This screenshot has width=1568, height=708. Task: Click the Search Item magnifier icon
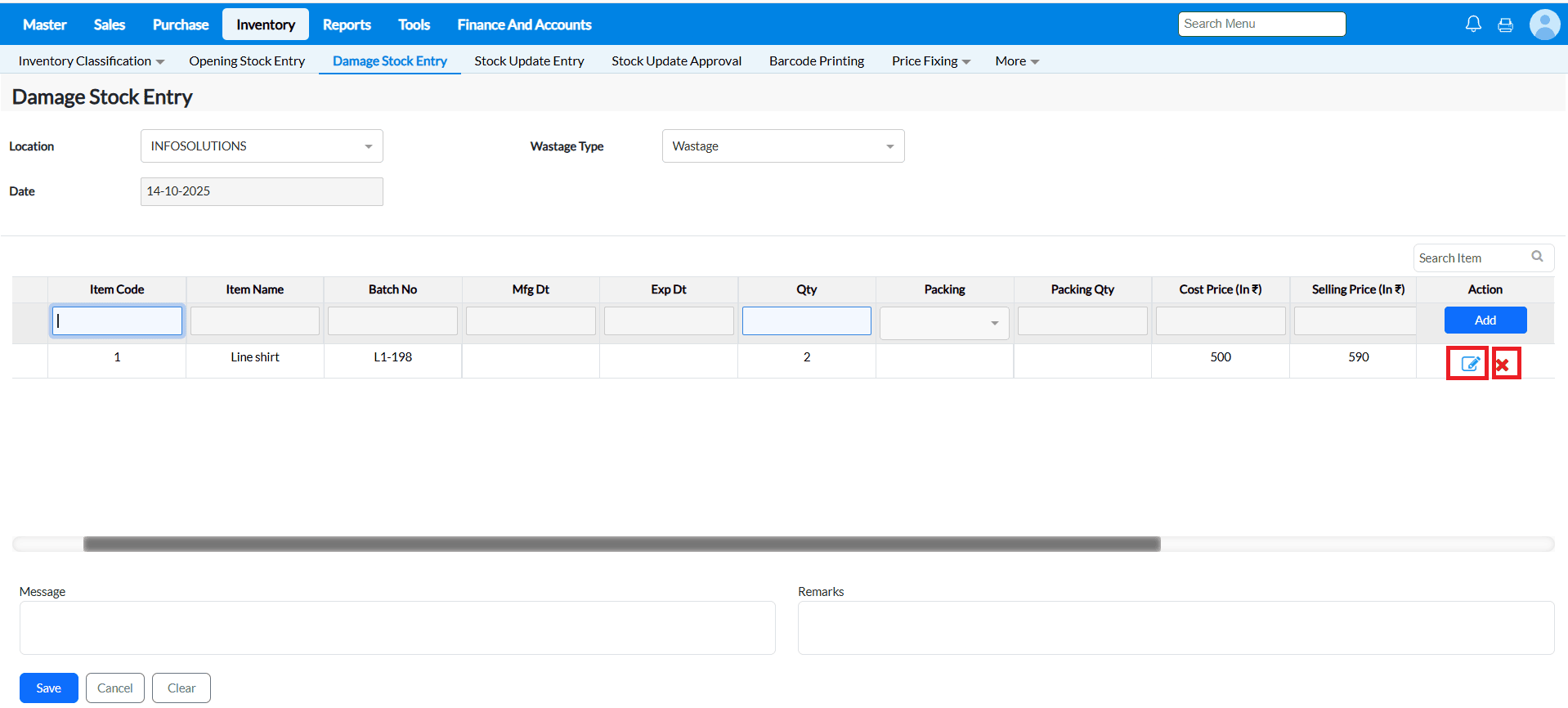click(1537, 257)
